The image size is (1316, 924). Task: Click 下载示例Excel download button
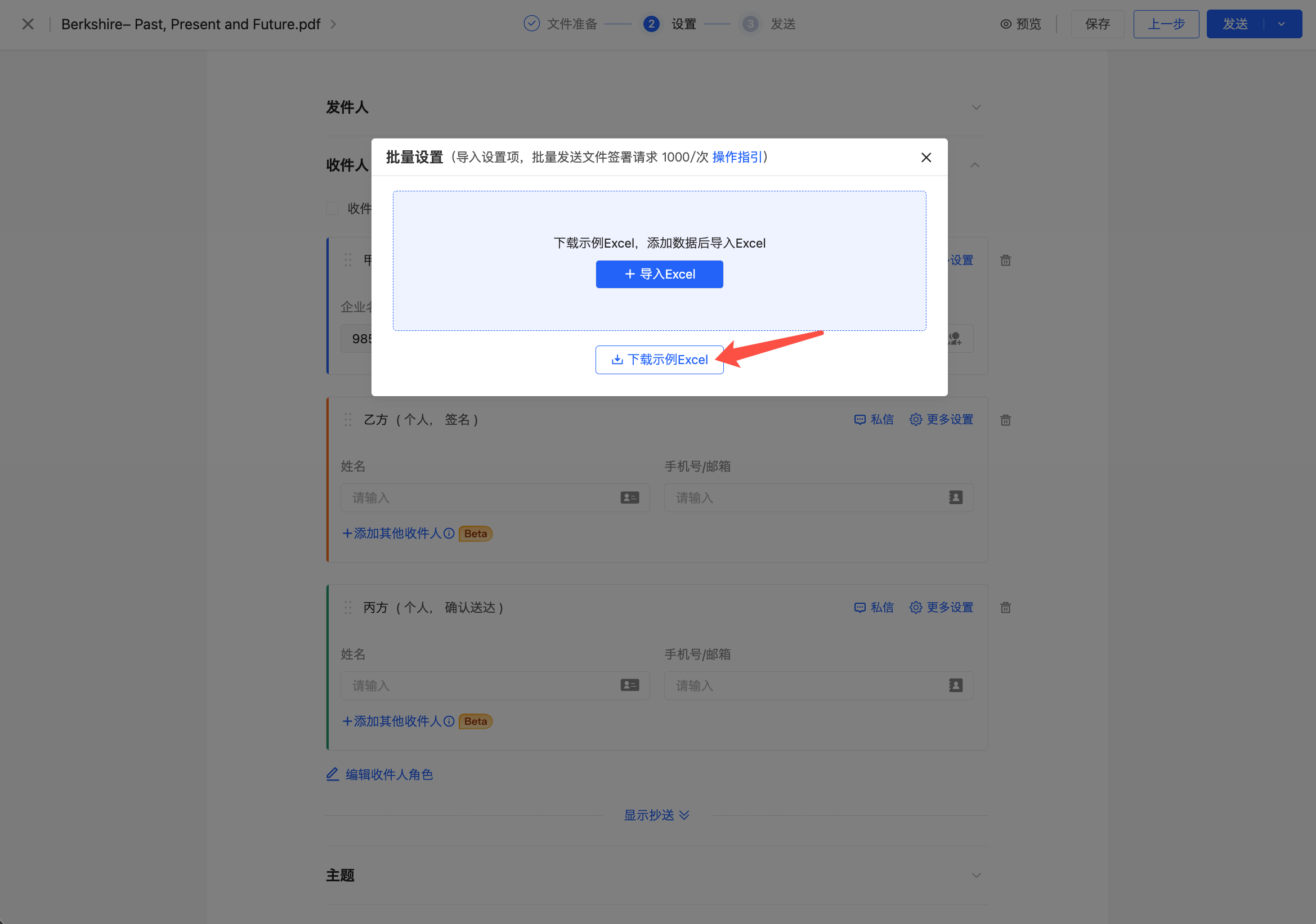coord(659,360)
